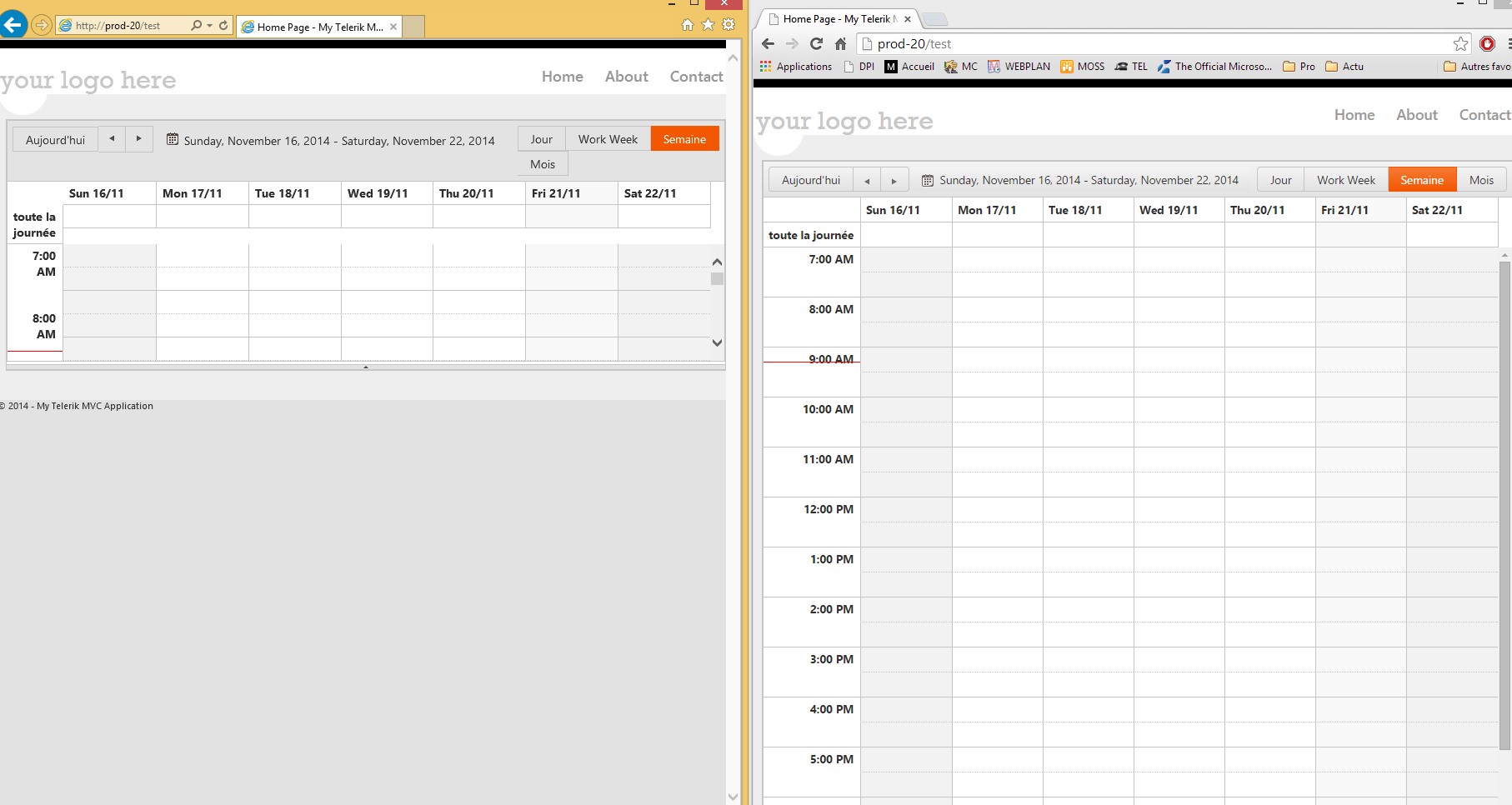Click Contact link in IE page

coord(697,77)
